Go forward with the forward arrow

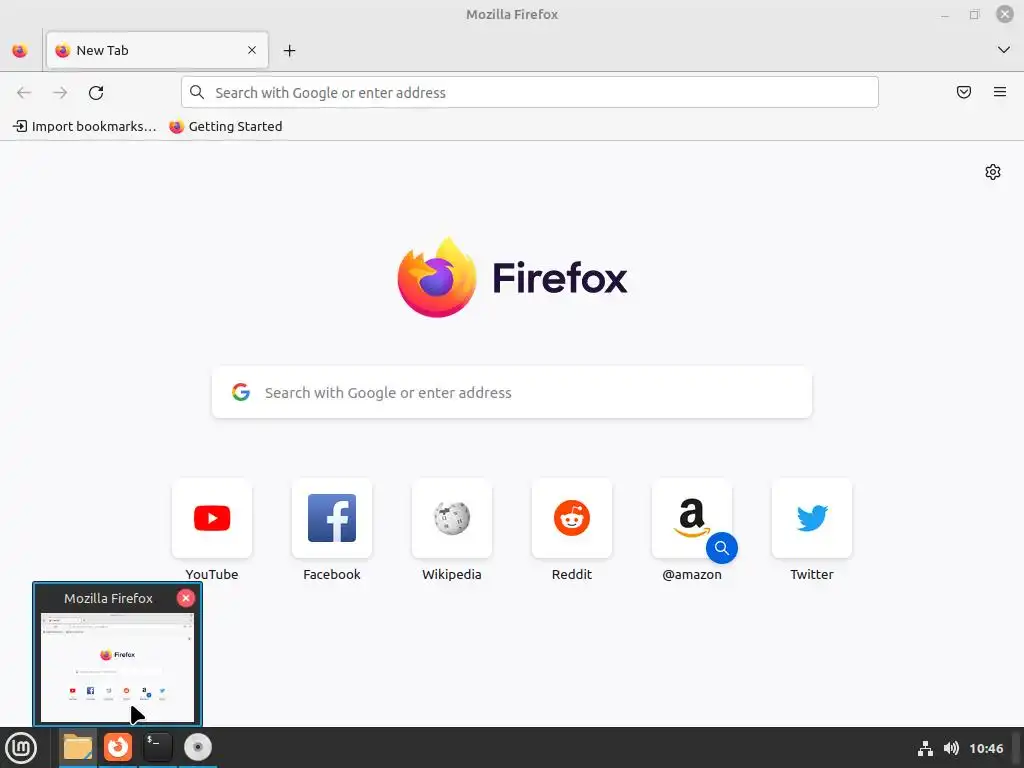pos(60,93)
